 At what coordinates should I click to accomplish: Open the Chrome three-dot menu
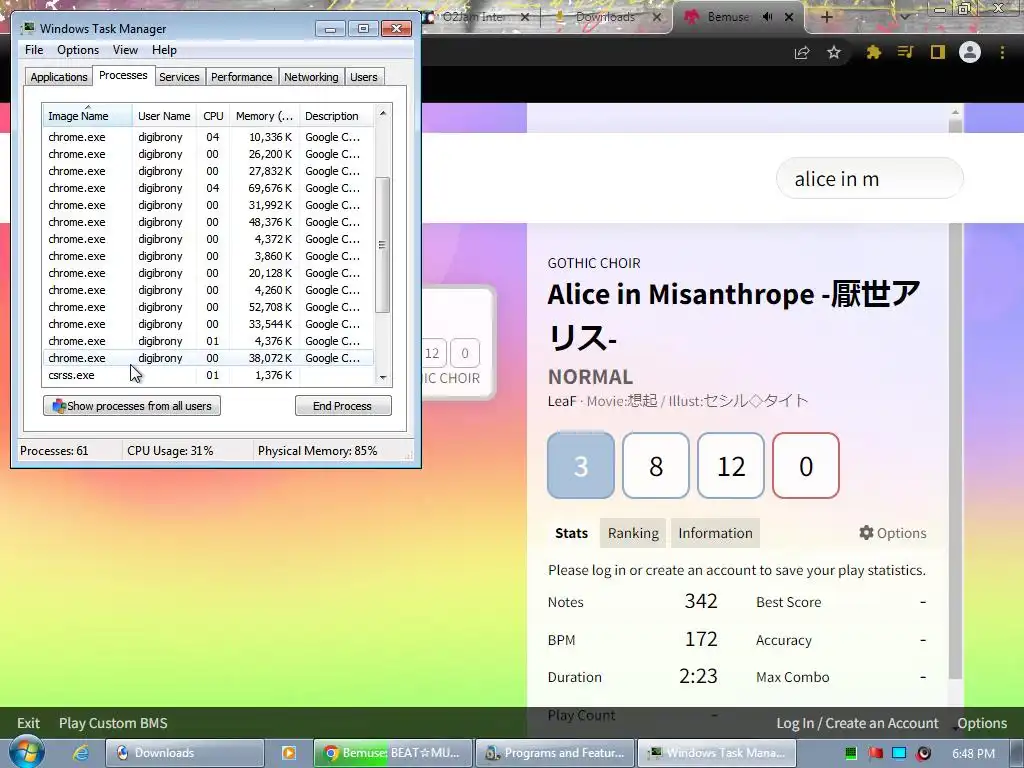(x=1002, y=52)
